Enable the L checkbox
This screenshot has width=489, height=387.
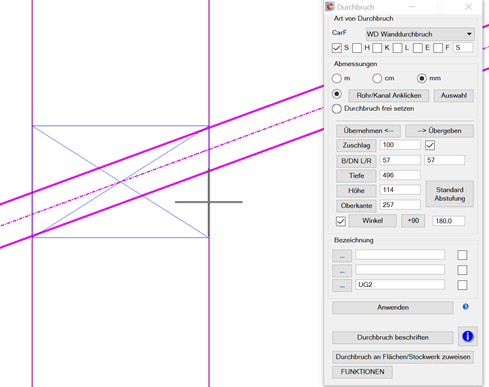[x=397, y=48]
